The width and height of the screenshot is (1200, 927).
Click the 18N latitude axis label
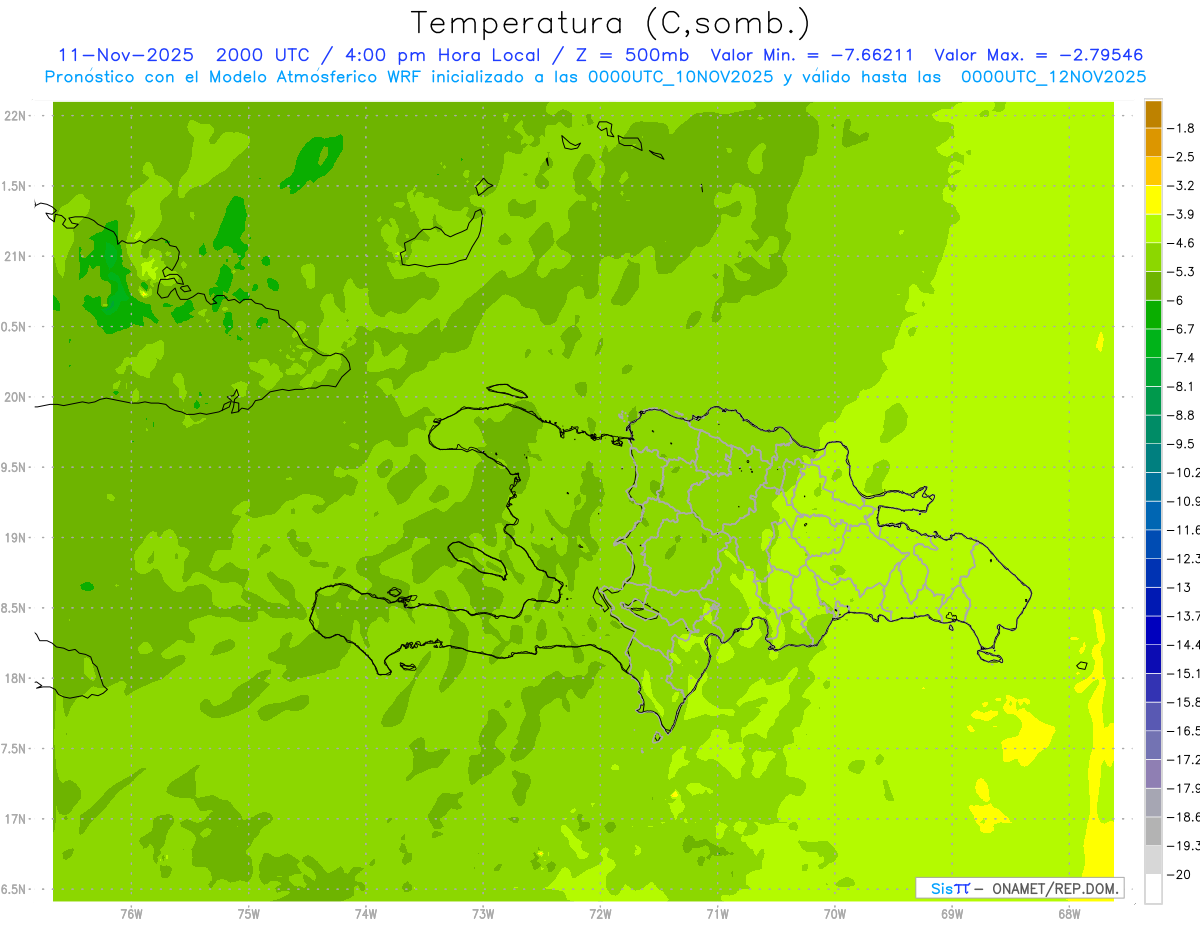pyautogui.click(x=15, y=679)
